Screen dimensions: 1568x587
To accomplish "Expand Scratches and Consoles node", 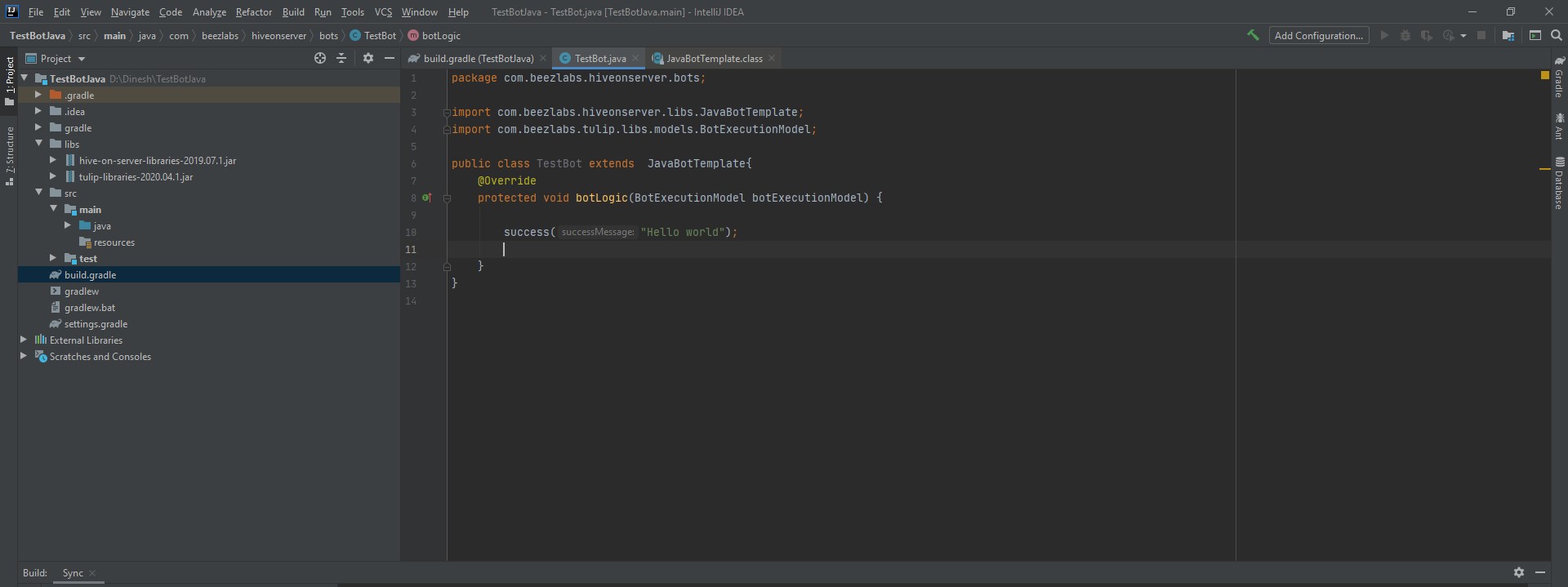I will pyautogui.click(x=24, y=356).
